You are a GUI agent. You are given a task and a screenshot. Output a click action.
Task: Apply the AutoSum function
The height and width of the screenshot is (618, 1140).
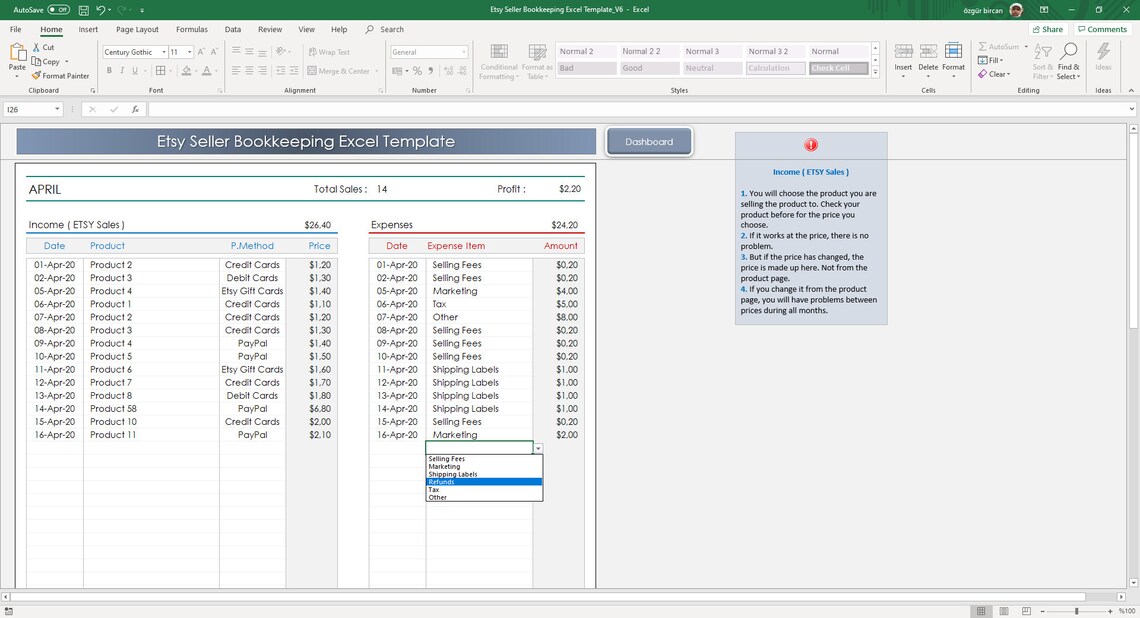1002,46
